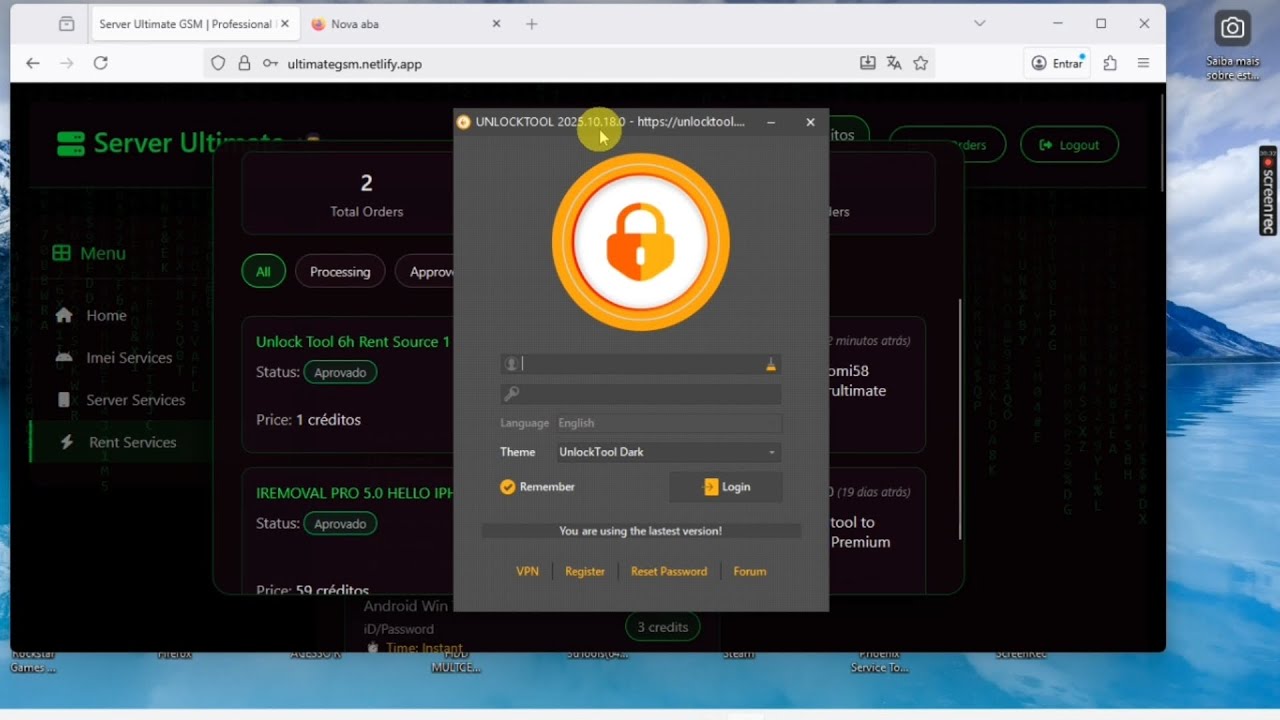This screenshot has width=1280, height=720.
Task: Select the Processing orders filter
Action: click(x=340, y=271)
